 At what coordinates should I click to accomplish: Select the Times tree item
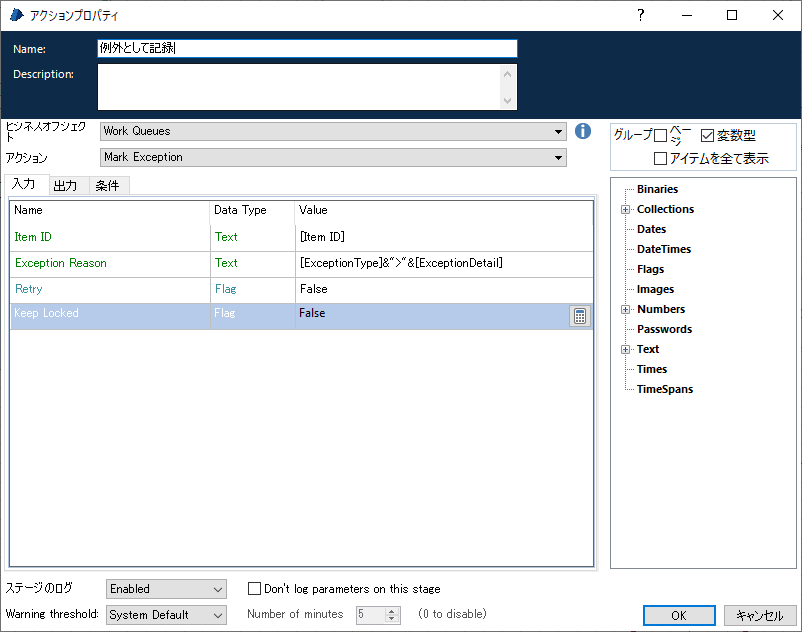[652, 369]
